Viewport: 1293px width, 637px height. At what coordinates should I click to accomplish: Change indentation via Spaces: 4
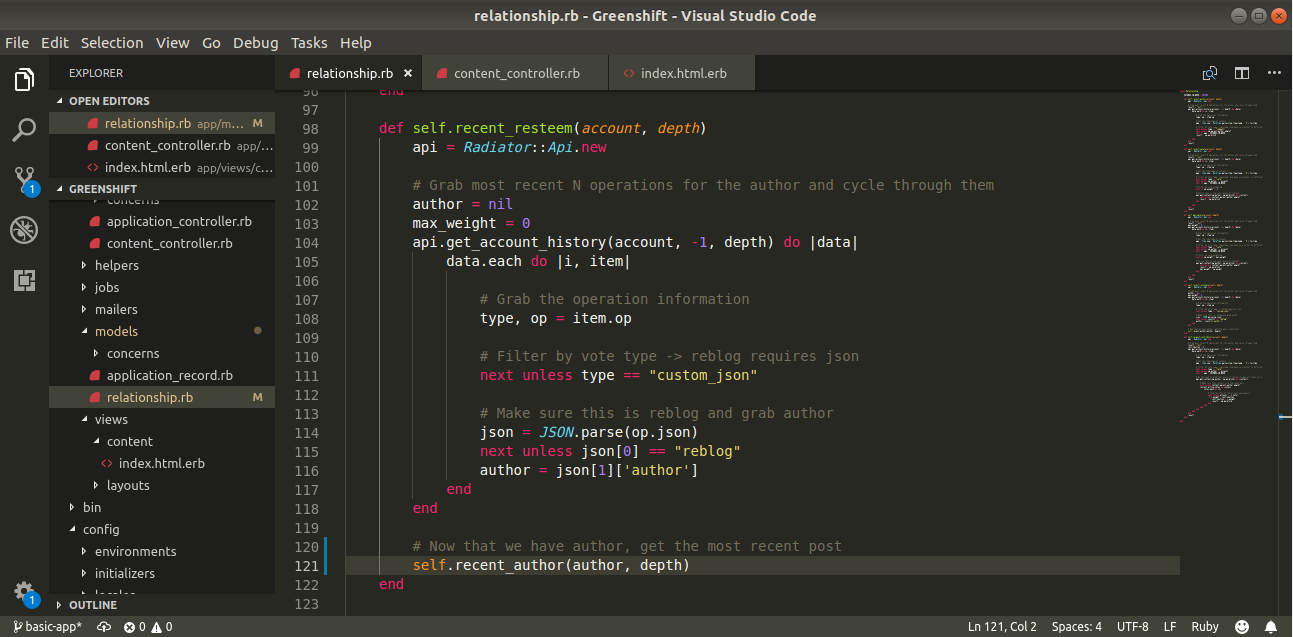coord(1076,626)
